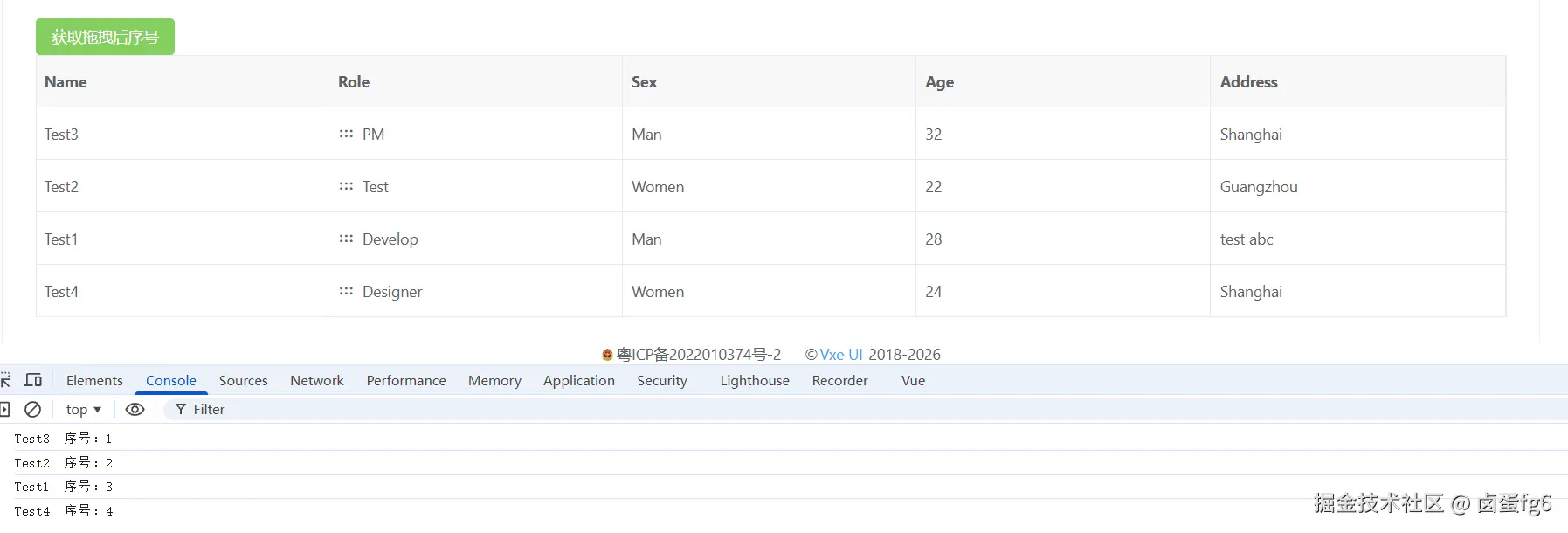The width and height of the screenshot is (1568, 533).
Task: Click the Age column header
Action: coord(940,82)
